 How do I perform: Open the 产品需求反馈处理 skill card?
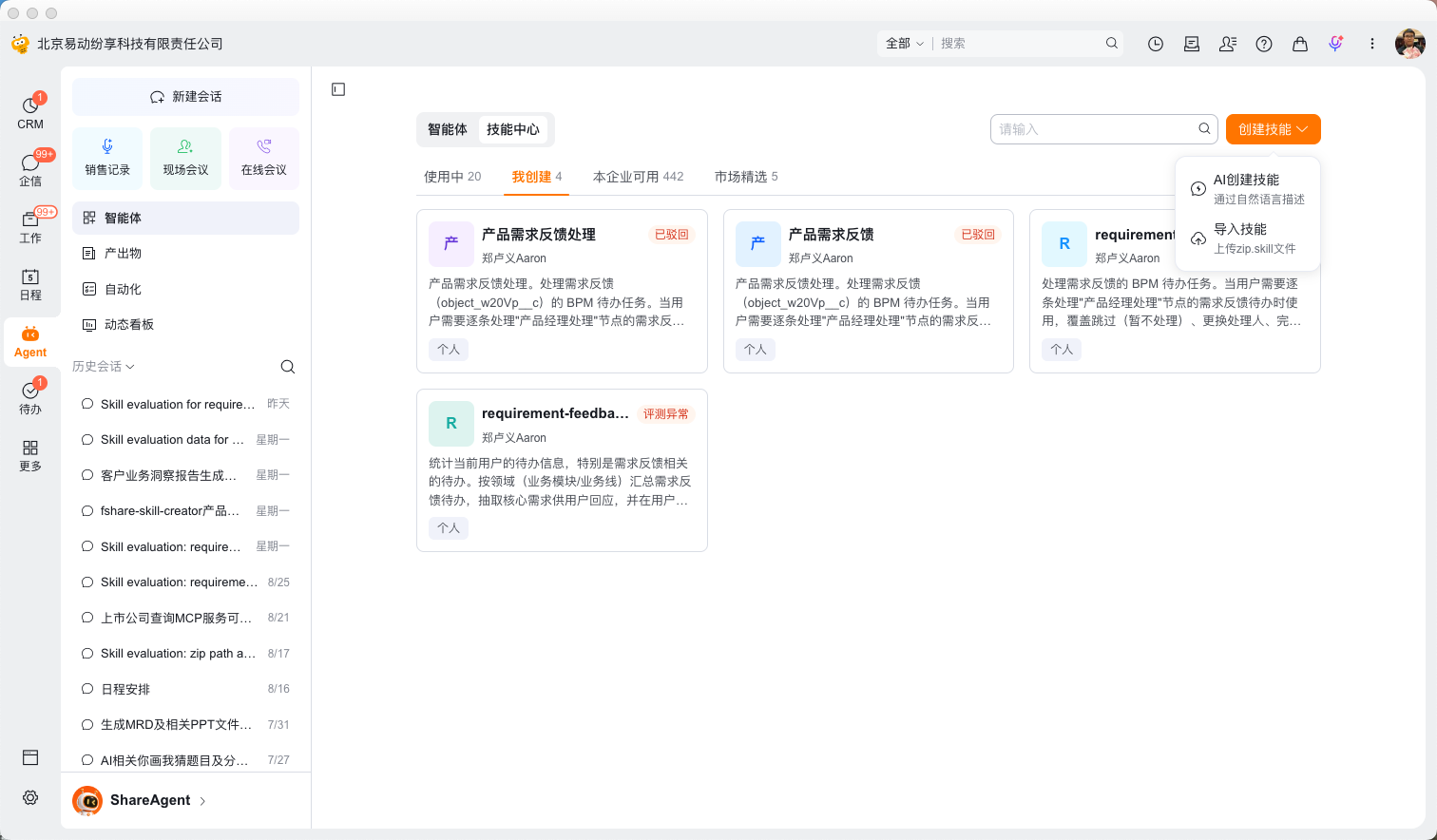coord(562,291)
